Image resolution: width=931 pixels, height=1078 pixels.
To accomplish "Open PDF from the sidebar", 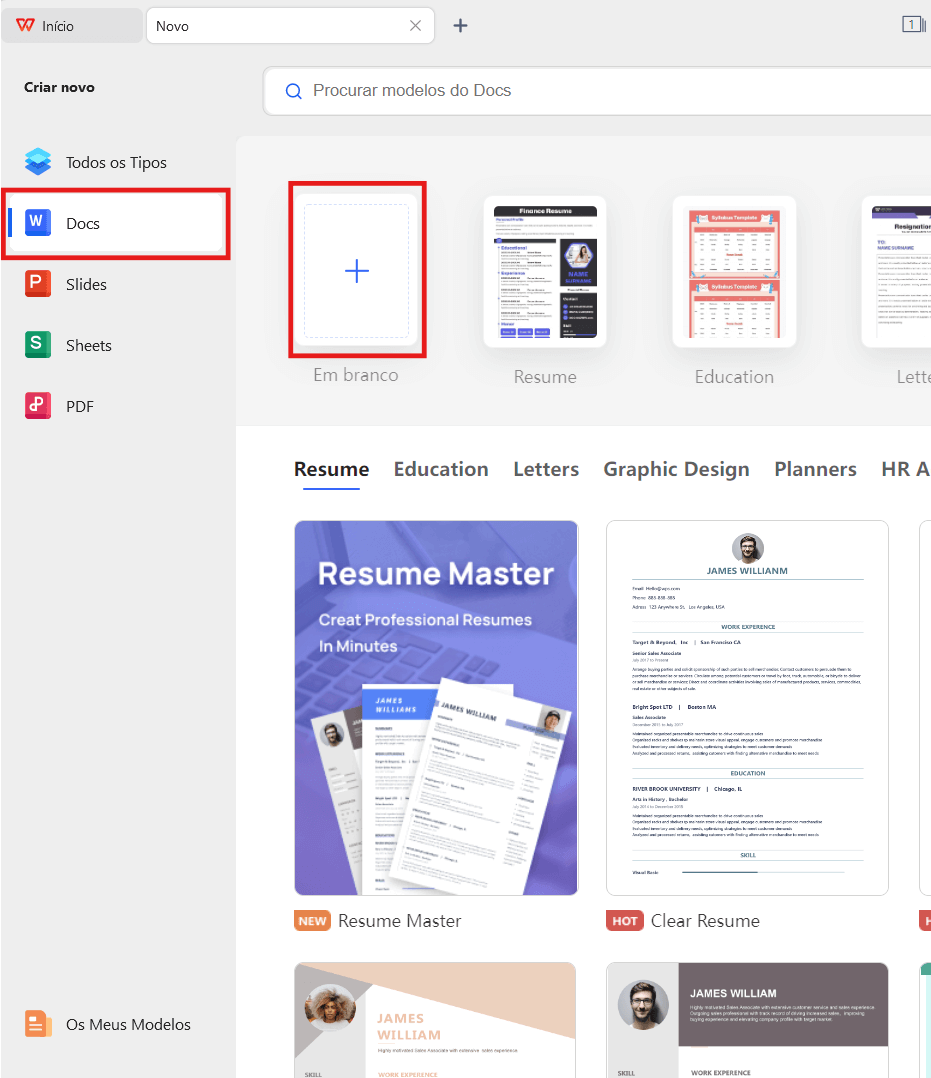I will 116,406.
